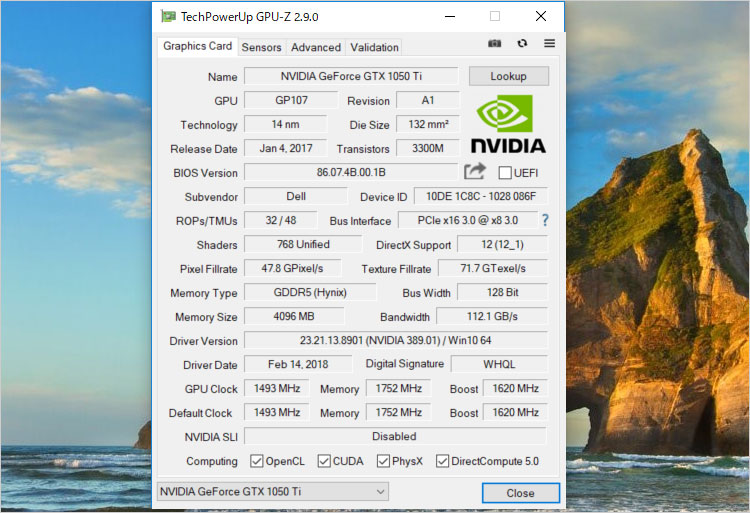Click the Texture Fillrate field 71.7 GTexel/s
The height and width of the screenshot is (513, 750).
point(493,268)
